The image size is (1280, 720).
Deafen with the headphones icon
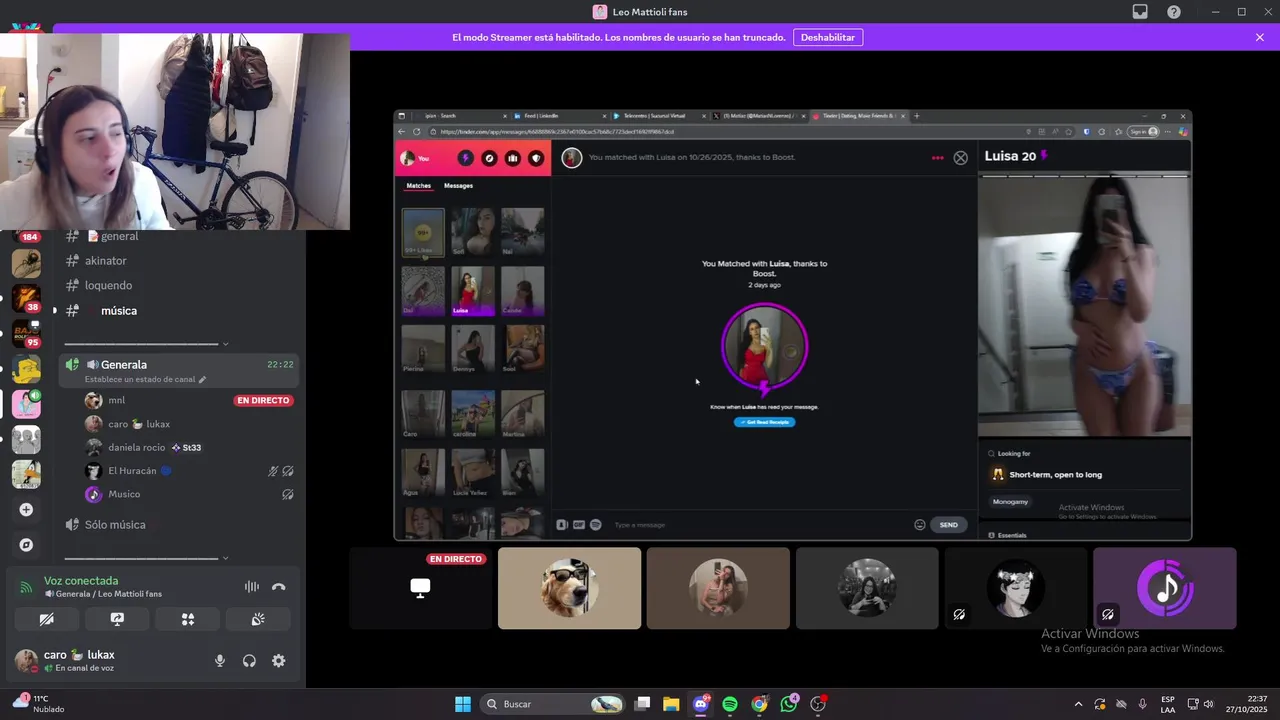[x=249, y=661]
